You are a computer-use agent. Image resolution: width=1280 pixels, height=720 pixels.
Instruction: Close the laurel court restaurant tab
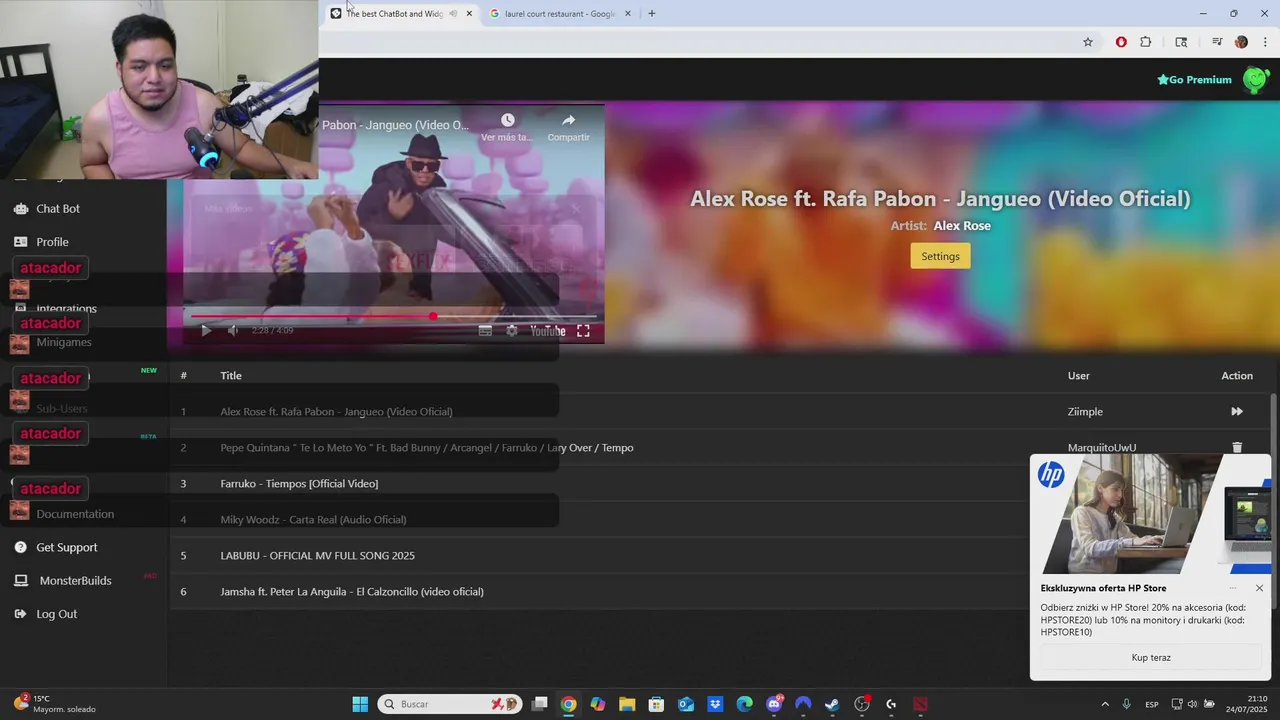point(628,13)
